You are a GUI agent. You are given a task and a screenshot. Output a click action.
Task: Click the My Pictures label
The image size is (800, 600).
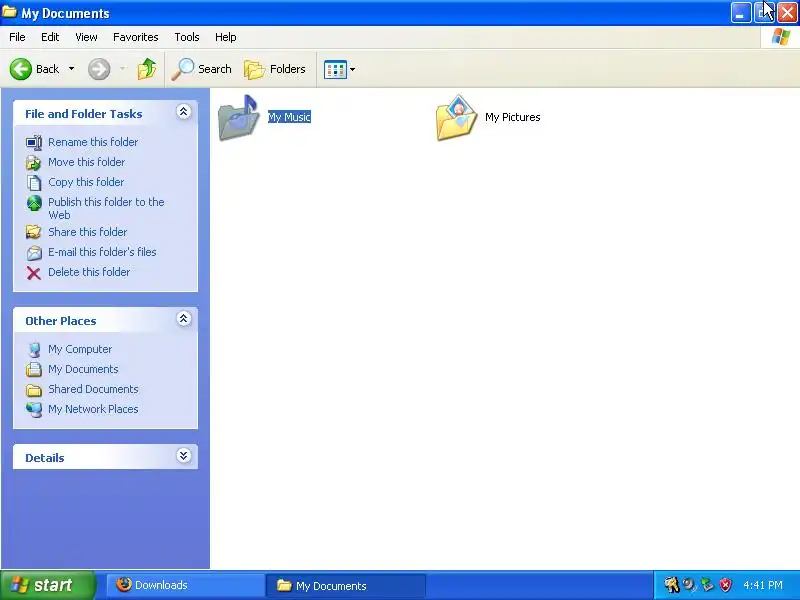coord(513,117)
